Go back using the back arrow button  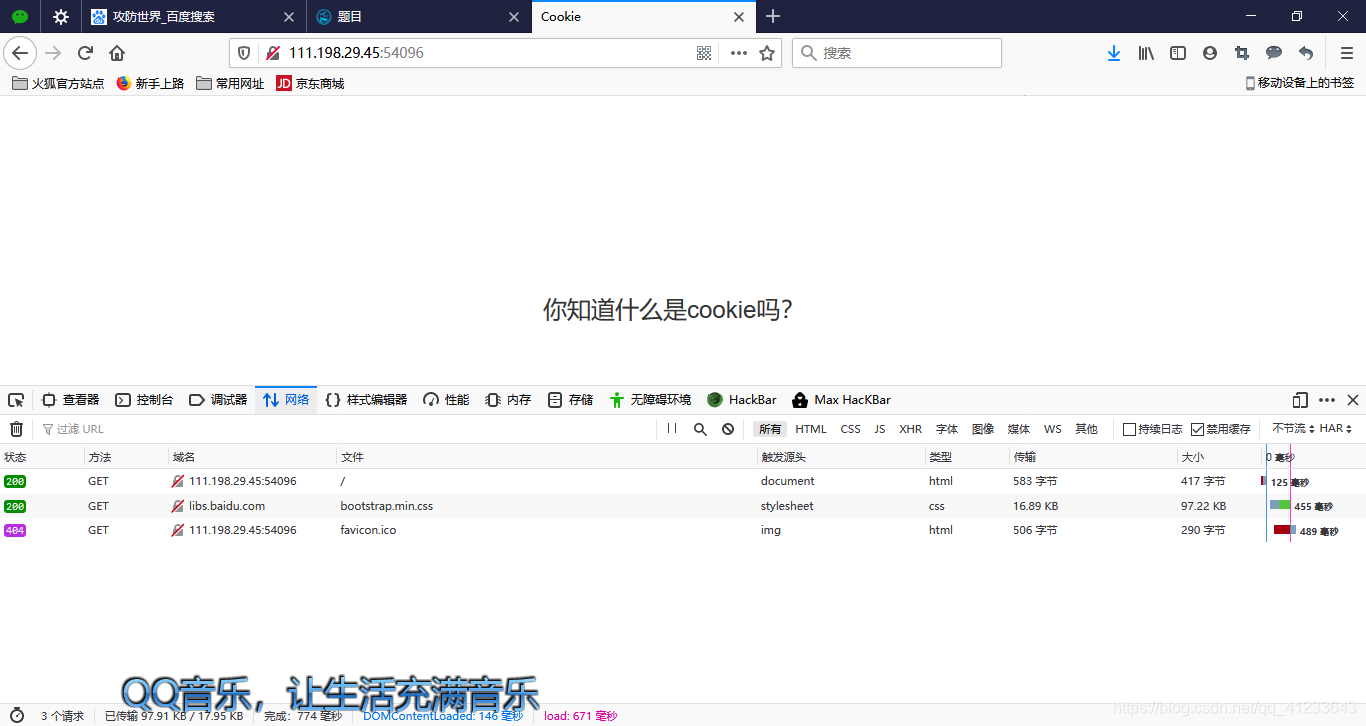[20, 53]
